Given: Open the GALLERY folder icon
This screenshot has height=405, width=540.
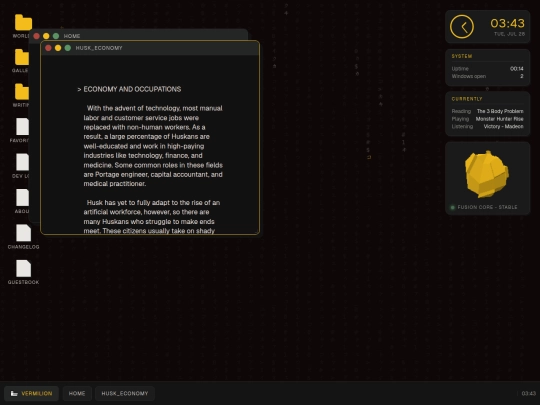Looking at the screenshot, I should click(21, 57).
